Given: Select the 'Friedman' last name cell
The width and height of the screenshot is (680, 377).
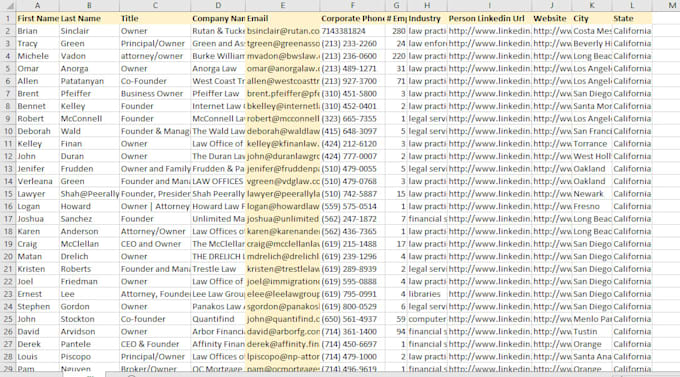Looking at the screenshot, I should pos(89,282).
